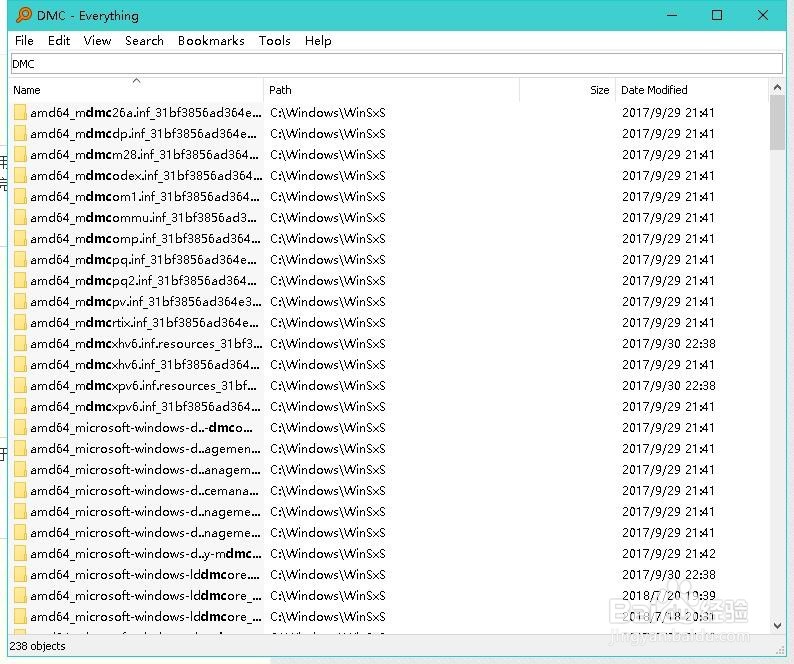
Task: Click the scrollbar up arrow
Action: 777,88
